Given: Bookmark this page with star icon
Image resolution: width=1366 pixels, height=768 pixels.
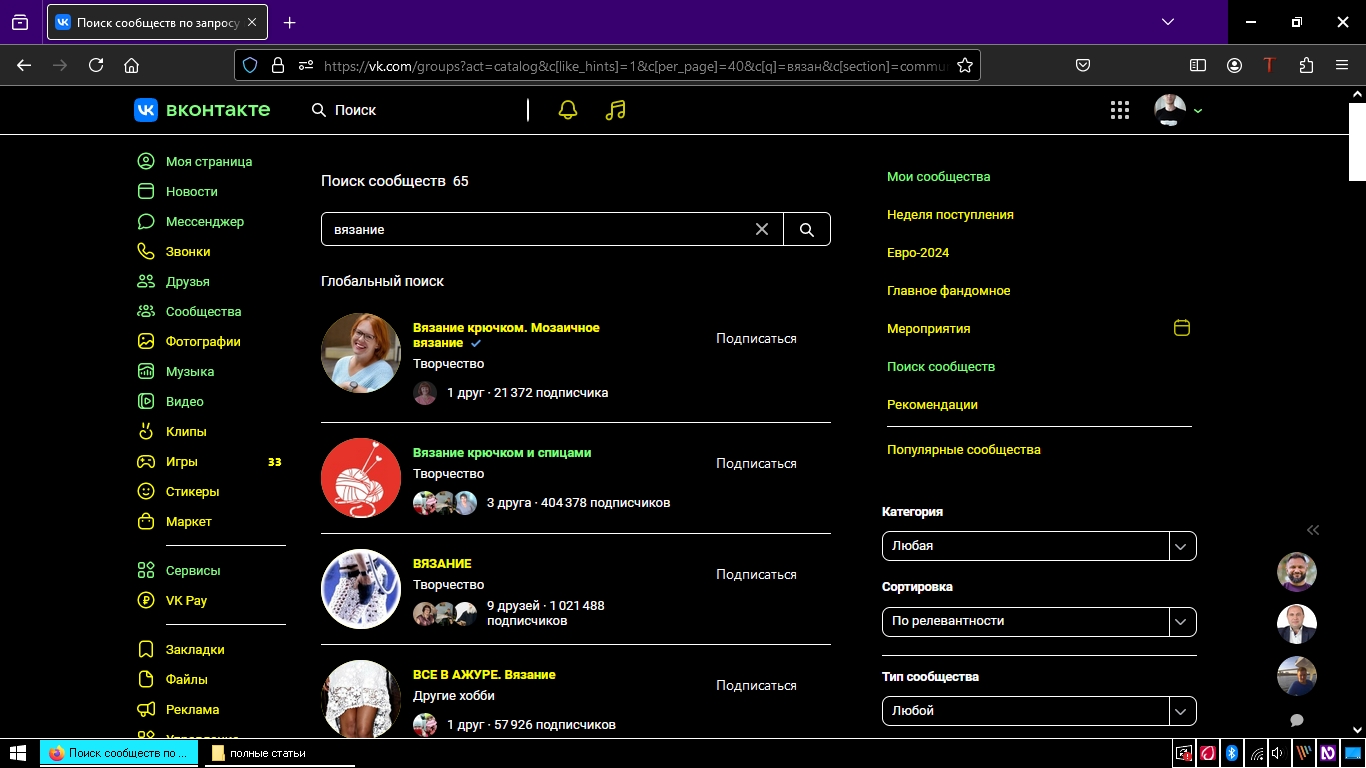Looking at the screenshot, I should (965, 65).
